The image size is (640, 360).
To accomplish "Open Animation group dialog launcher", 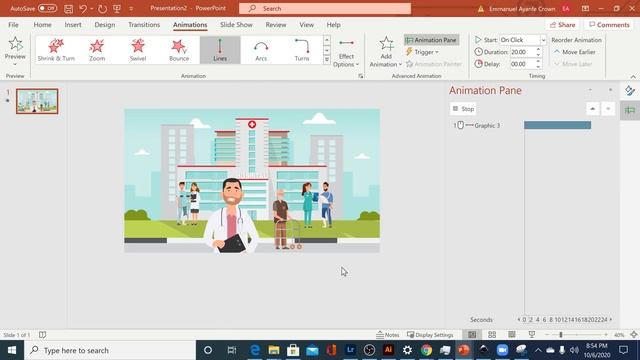I will pyautogui.click(x=360, y=76).
